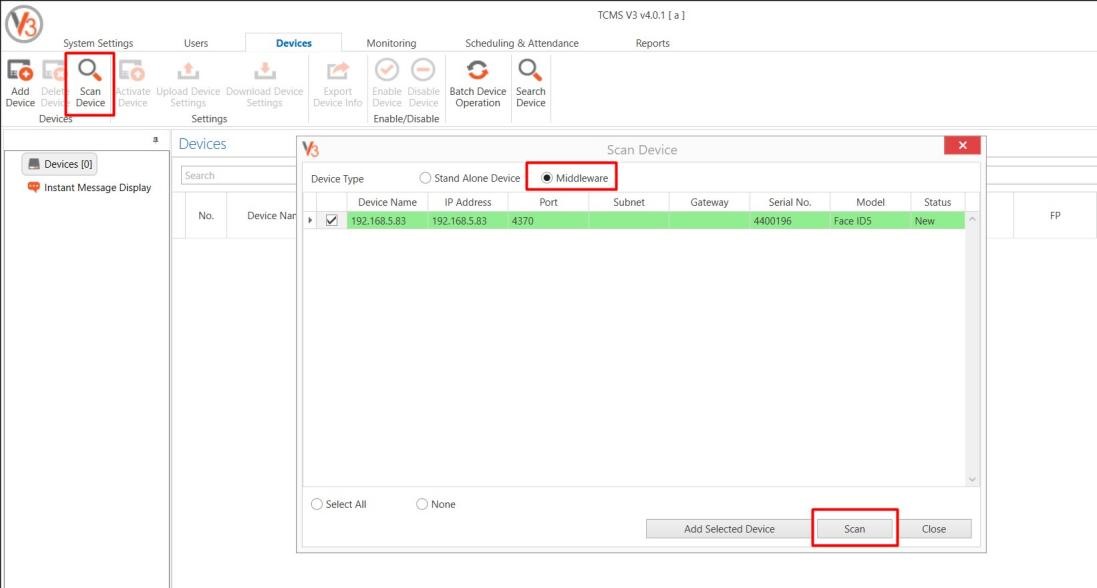
Task: Click the New status cell
Action: pyautogui.click(x=937, y=220)
